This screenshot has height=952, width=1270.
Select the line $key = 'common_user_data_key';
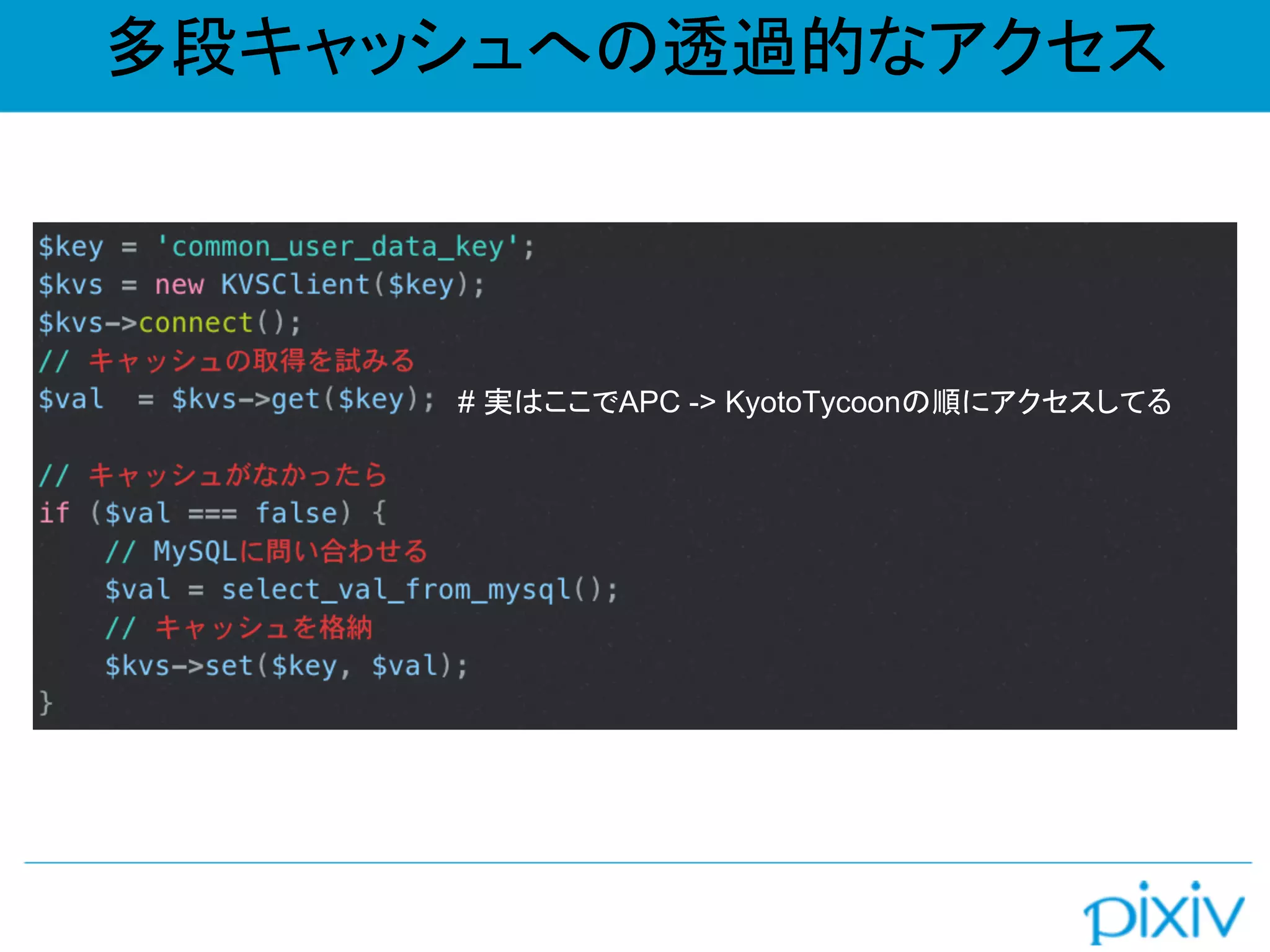pos(286,247)
